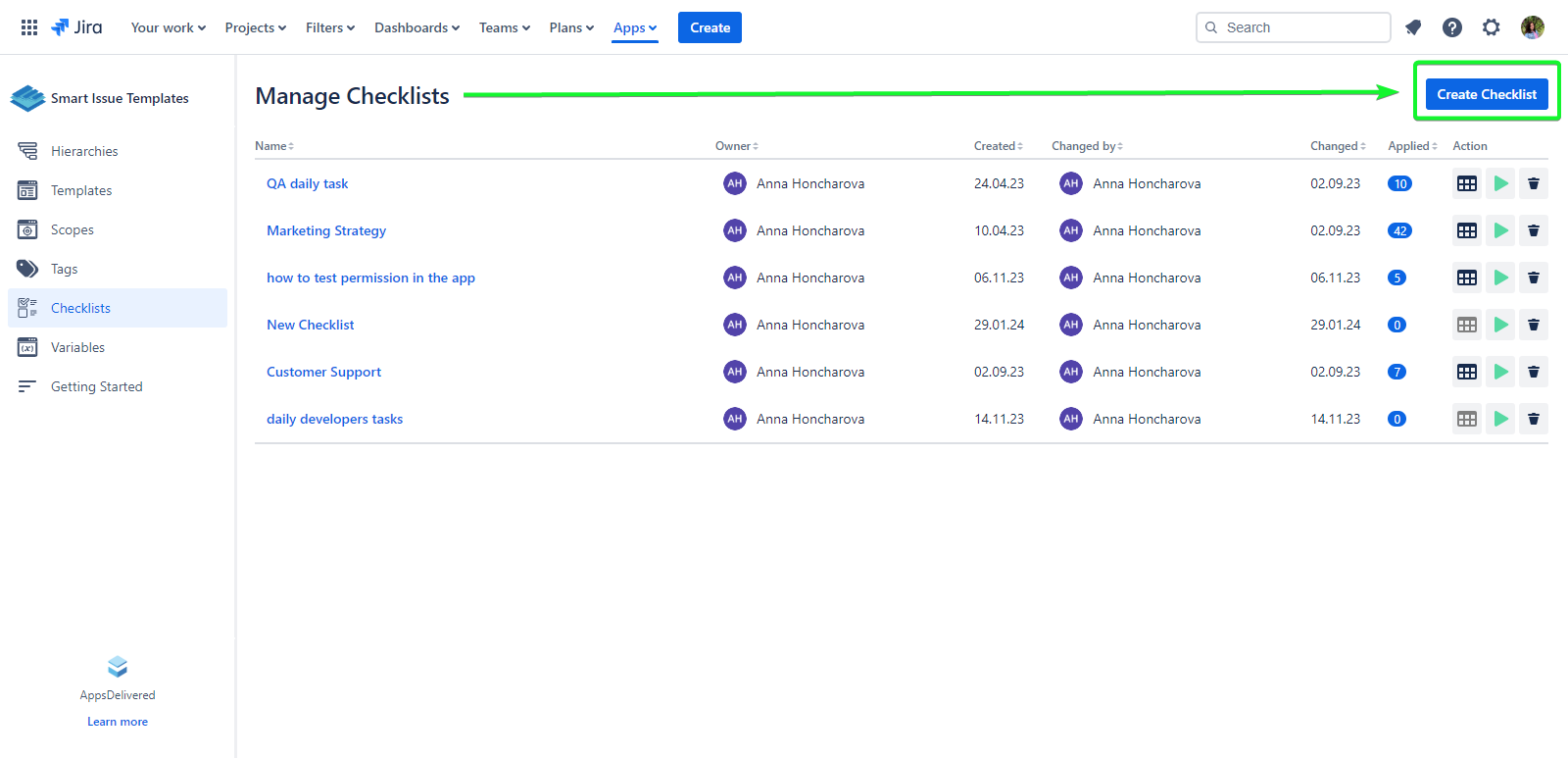Open Variables in the sidebar
Image resolution: width=1568 pixels, height=758 pixels.
(77, 347)
